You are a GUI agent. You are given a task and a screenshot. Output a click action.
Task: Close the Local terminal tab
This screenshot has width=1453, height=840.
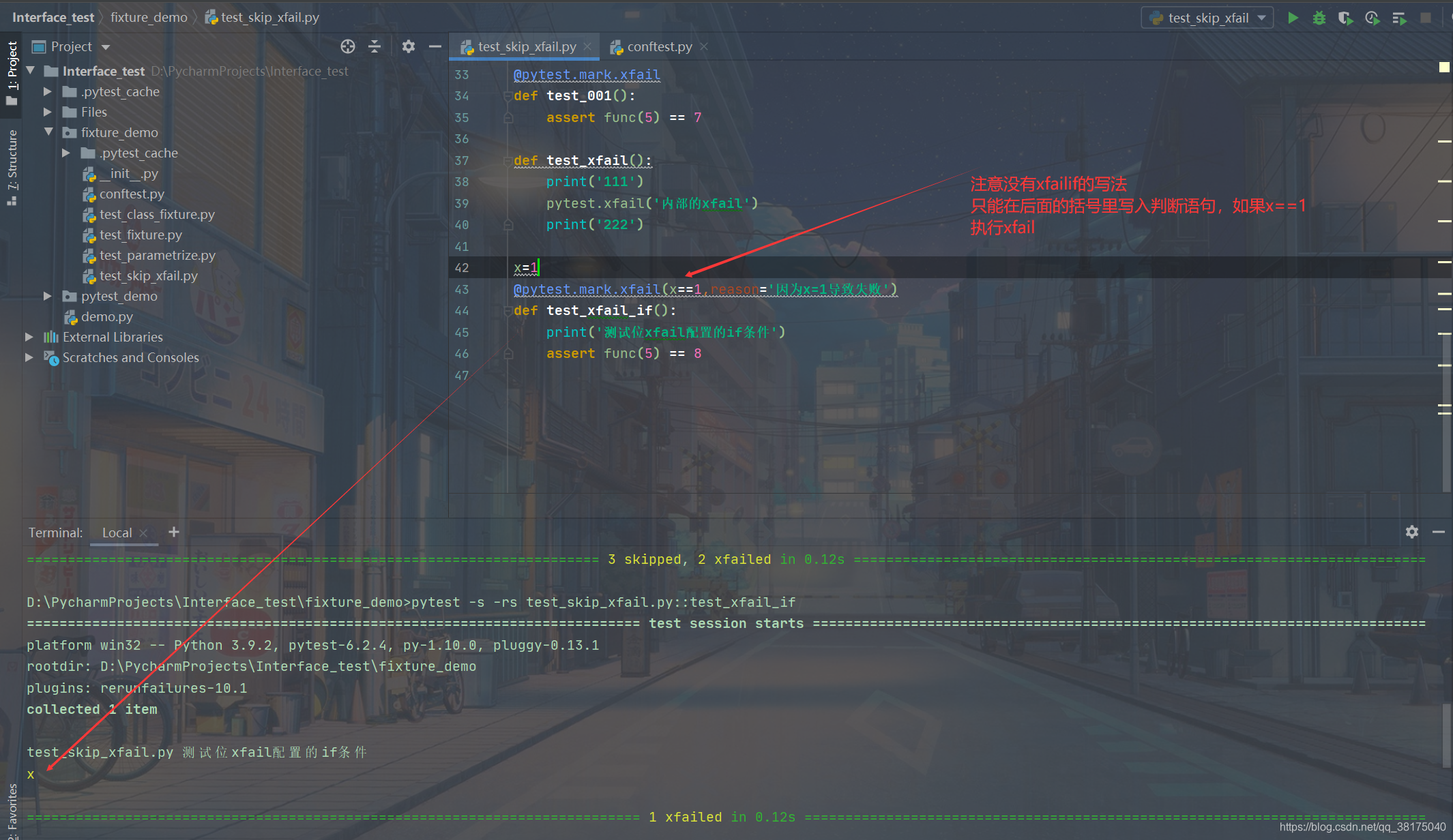tap(143, 533)
